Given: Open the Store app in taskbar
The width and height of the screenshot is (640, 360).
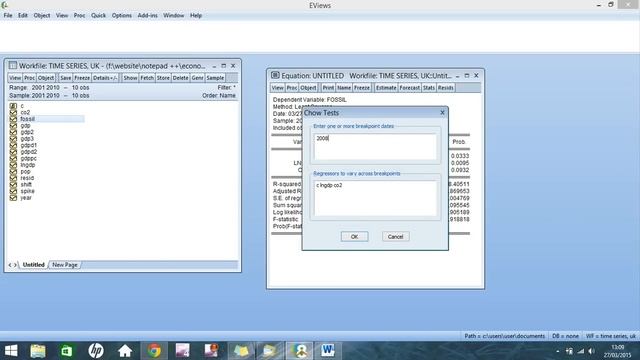Looking at the screenshot, I should (x=67, y=351).
